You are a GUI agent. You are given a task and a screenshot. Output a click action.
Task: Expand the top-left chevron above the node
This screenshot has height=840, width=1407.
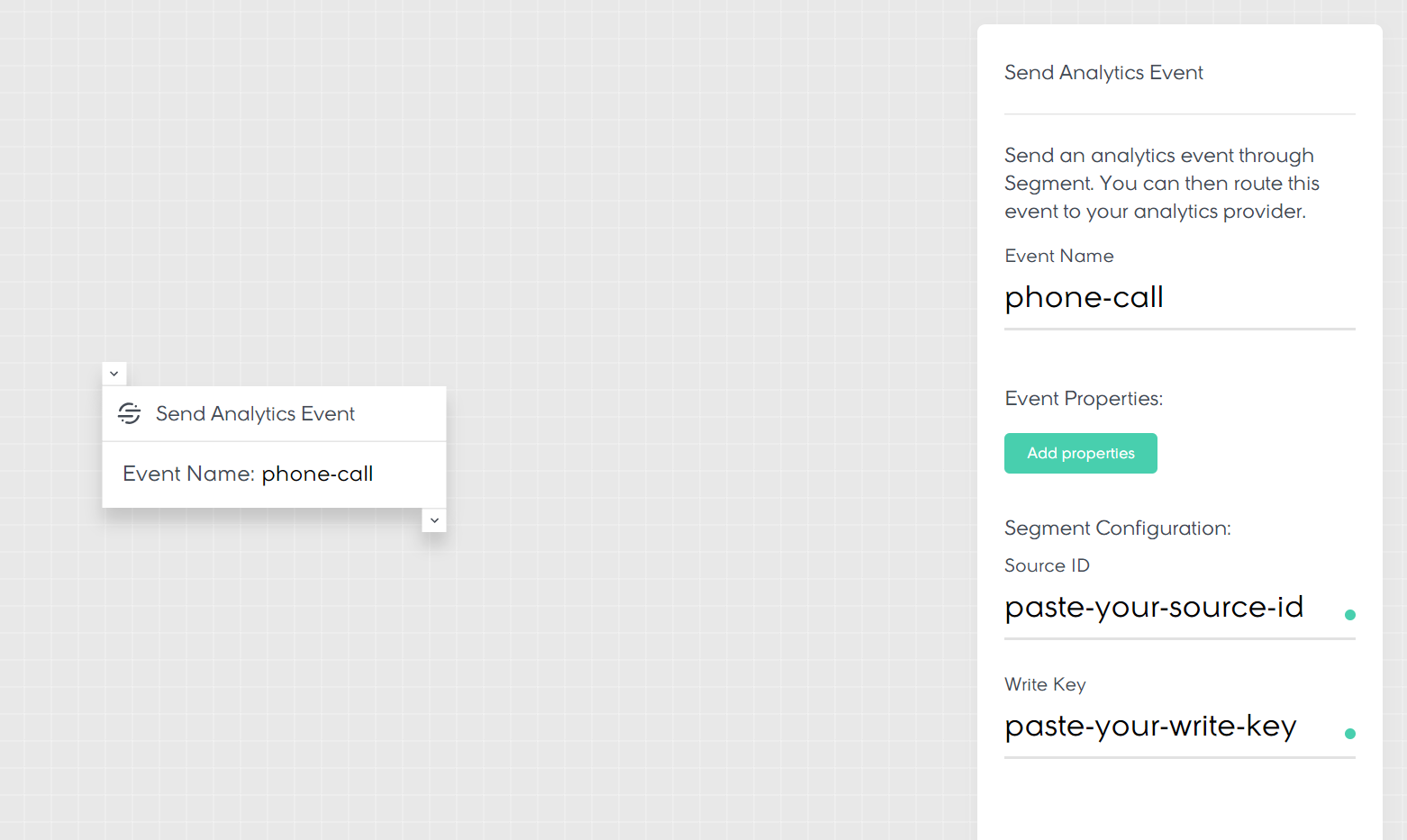click(114, 374)
